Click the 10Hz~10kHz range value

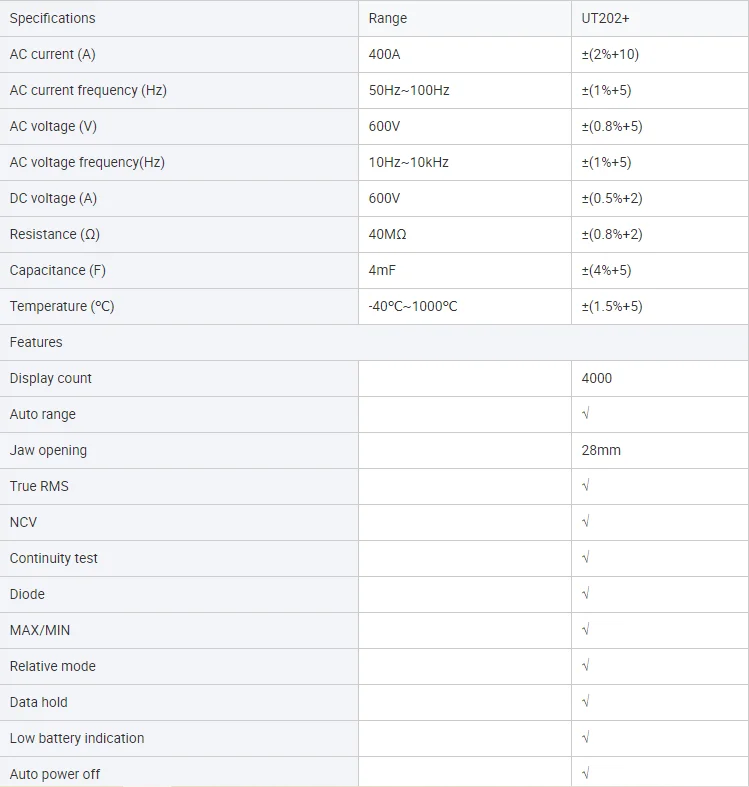point(408,162)
